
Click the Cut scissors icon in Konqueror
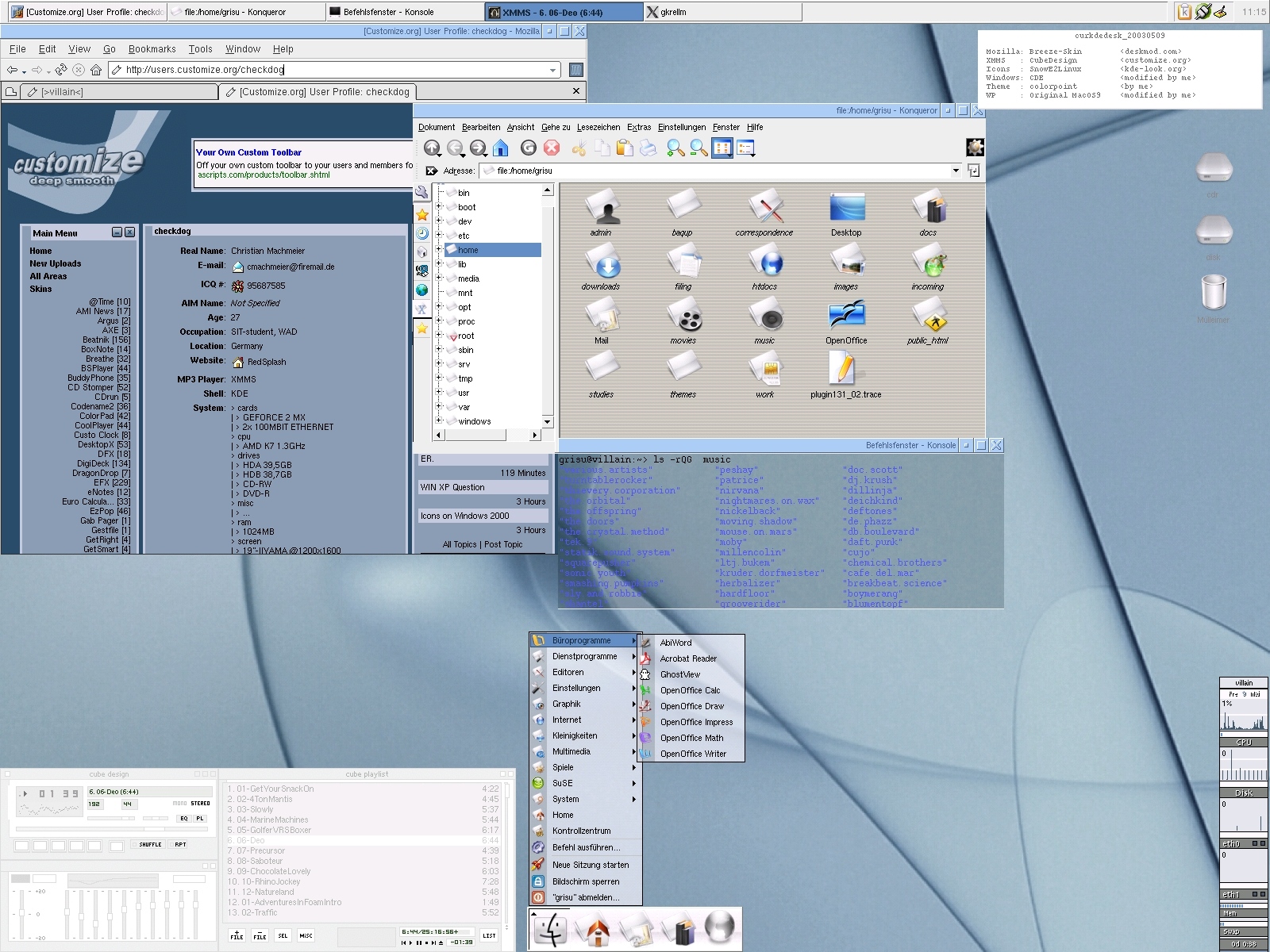[579, 148]
